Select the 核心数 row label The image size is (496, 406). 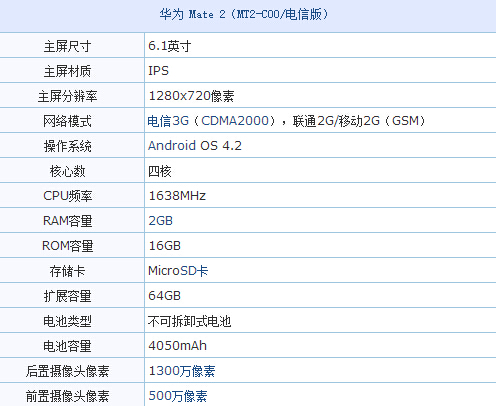click(x=67, y=171)
